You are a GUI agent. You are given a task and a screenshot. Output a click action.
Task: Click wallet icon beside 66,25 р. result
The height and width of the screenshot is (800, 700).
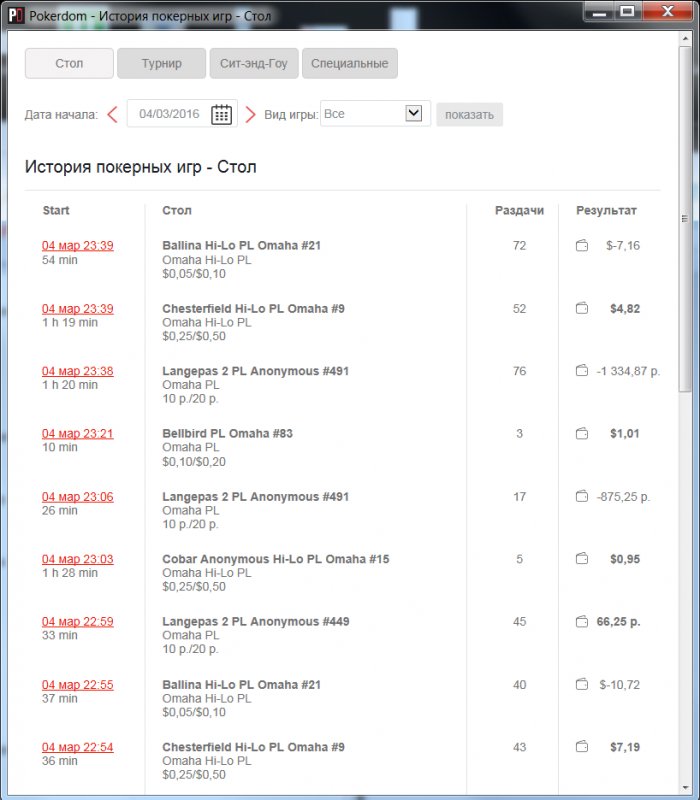click(x=582, y=621)
